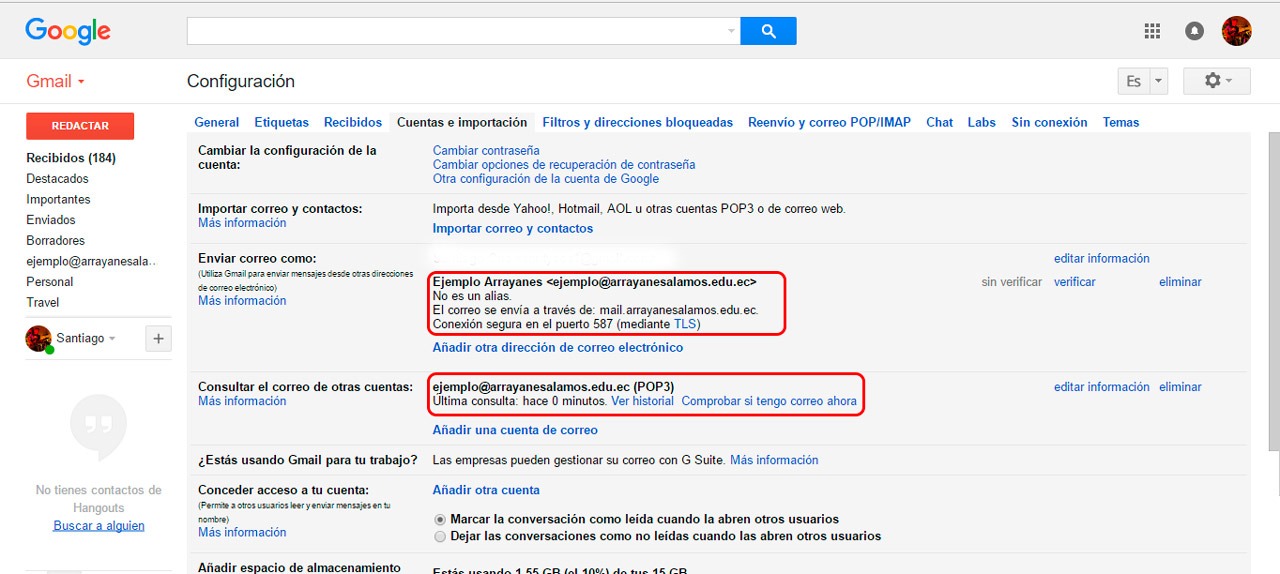Image resolution: width=1280 pixels, height=574 pixels.
Task: Switch to the General tab
Action: 216,122
